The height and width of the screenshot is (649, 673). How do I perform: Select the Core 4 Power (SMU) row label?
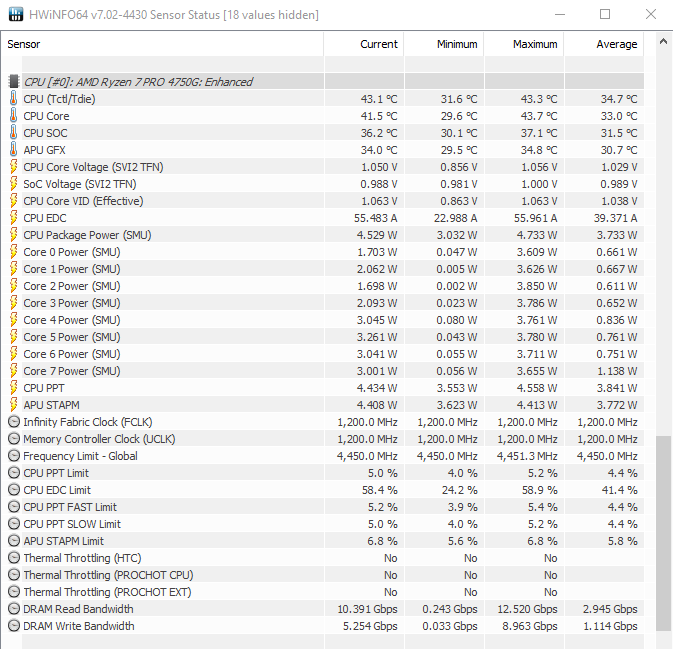pyautogui.click(x=72, y=320)
